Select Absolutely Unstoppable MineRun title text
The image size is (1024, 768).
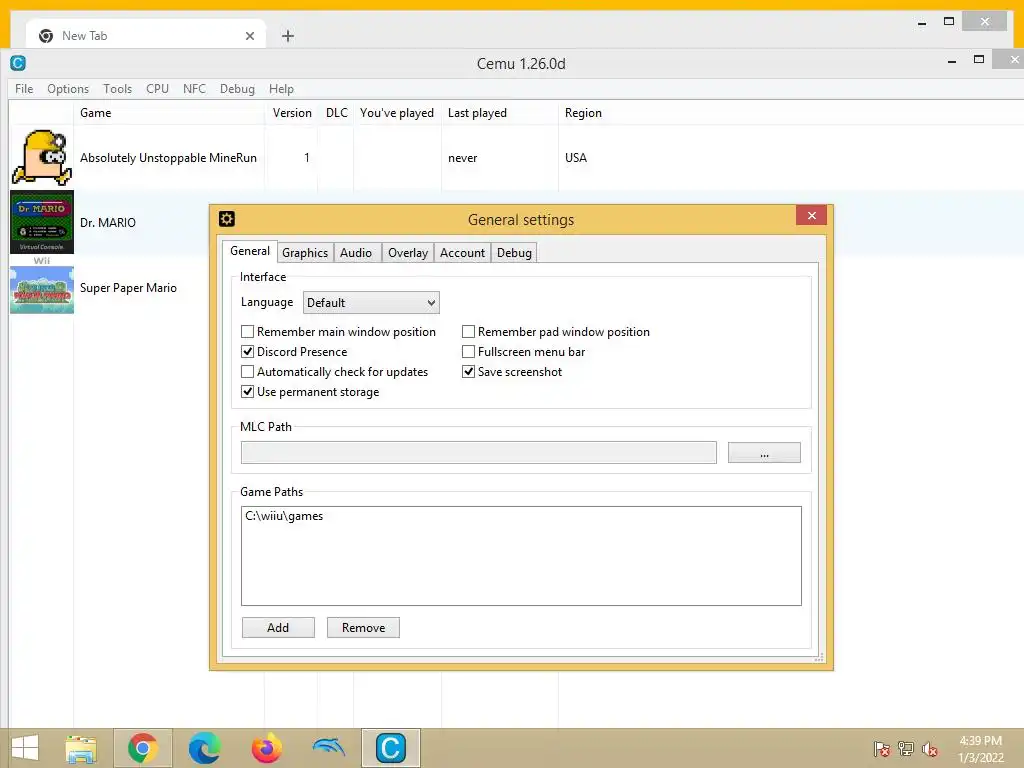168,158
